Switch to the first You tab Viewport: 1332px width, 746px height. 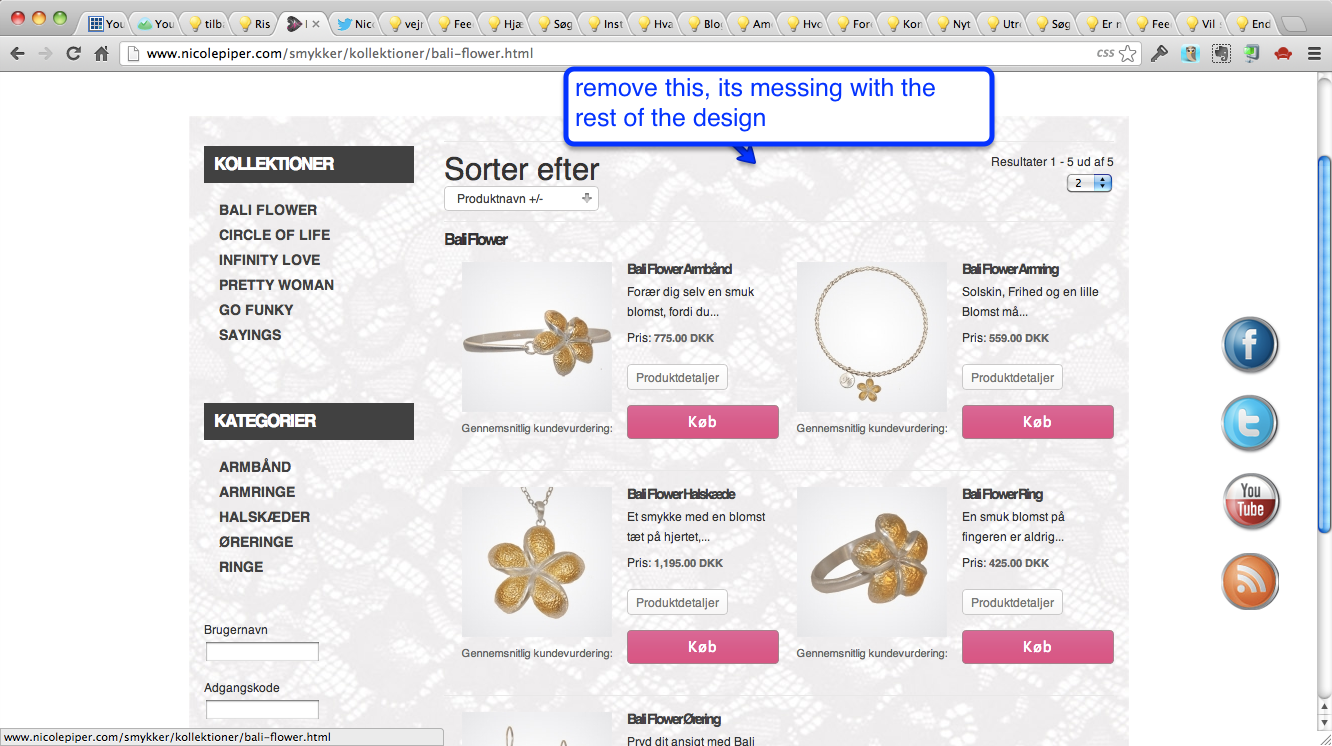pos(105,23)
